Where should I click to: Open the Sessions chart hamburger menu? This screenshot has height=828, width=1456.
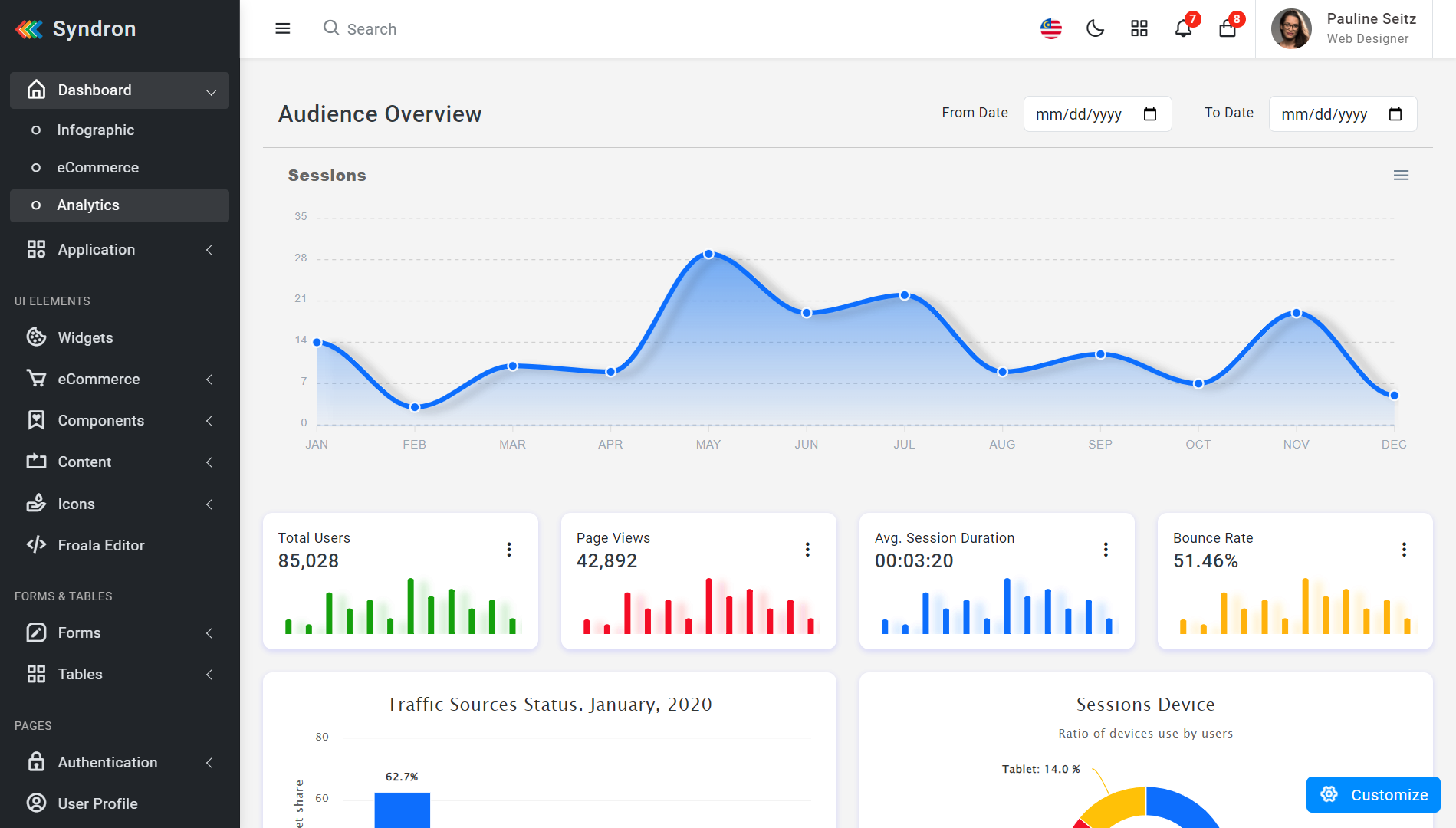click(1401, 175)
